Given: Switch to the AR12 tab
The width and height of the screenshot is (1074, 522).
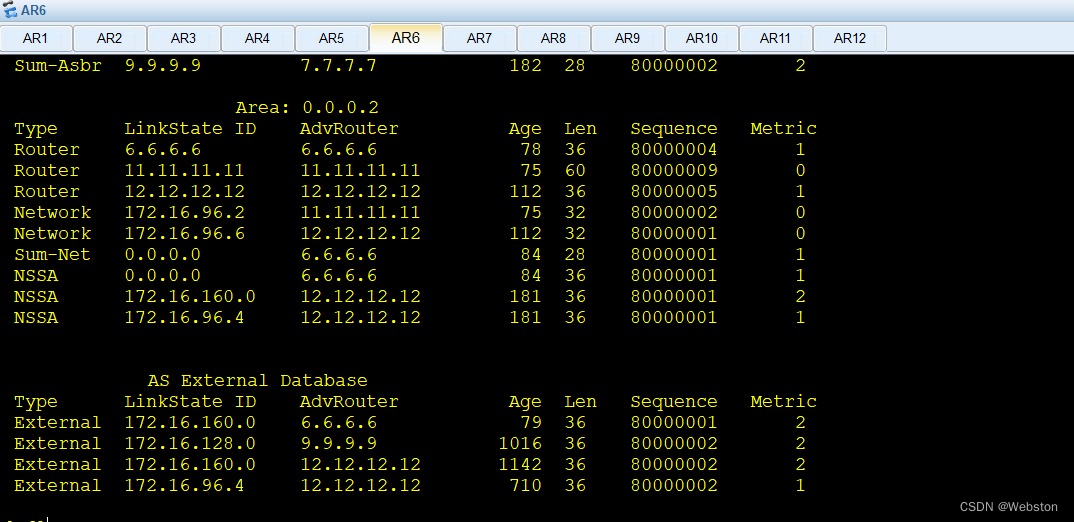Looking at the screenshot, I should pyautogui.click(x=849, y=38).
